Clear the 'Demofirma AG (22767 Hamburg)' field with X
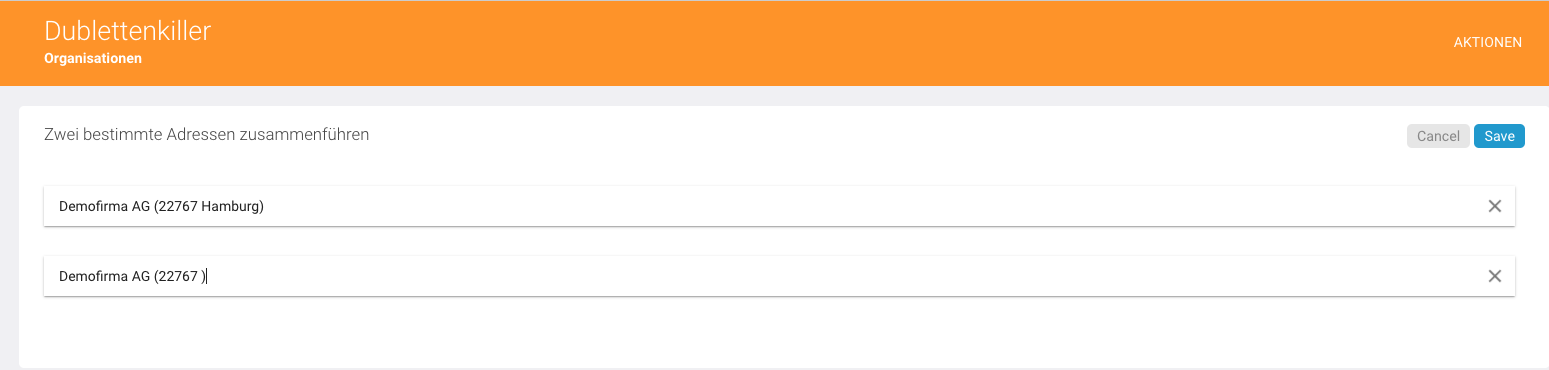Screen dimensions: 1549x370 pos(1494,206)
